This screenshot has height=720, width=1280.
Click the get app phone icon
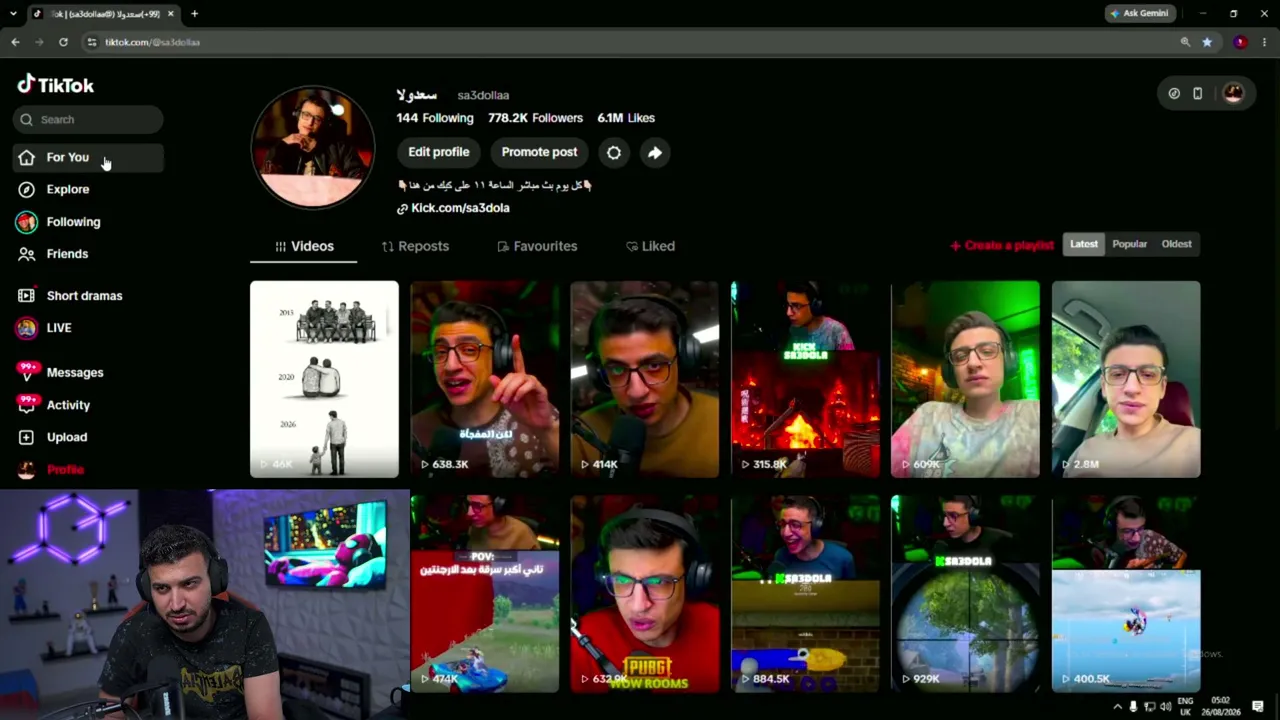(x=1197, y=93)
